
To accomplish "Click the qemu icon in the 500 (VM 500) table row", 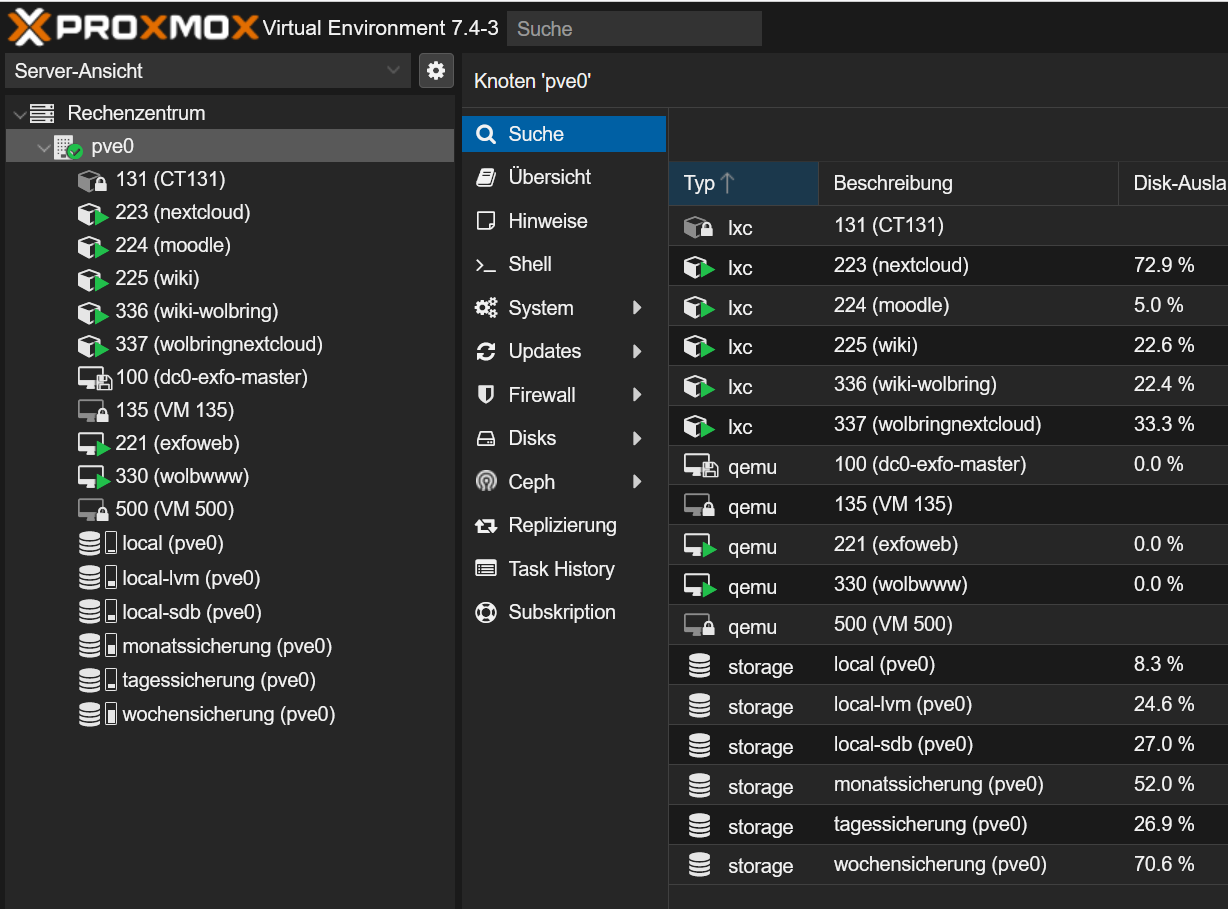I will (x=699, y=626).
